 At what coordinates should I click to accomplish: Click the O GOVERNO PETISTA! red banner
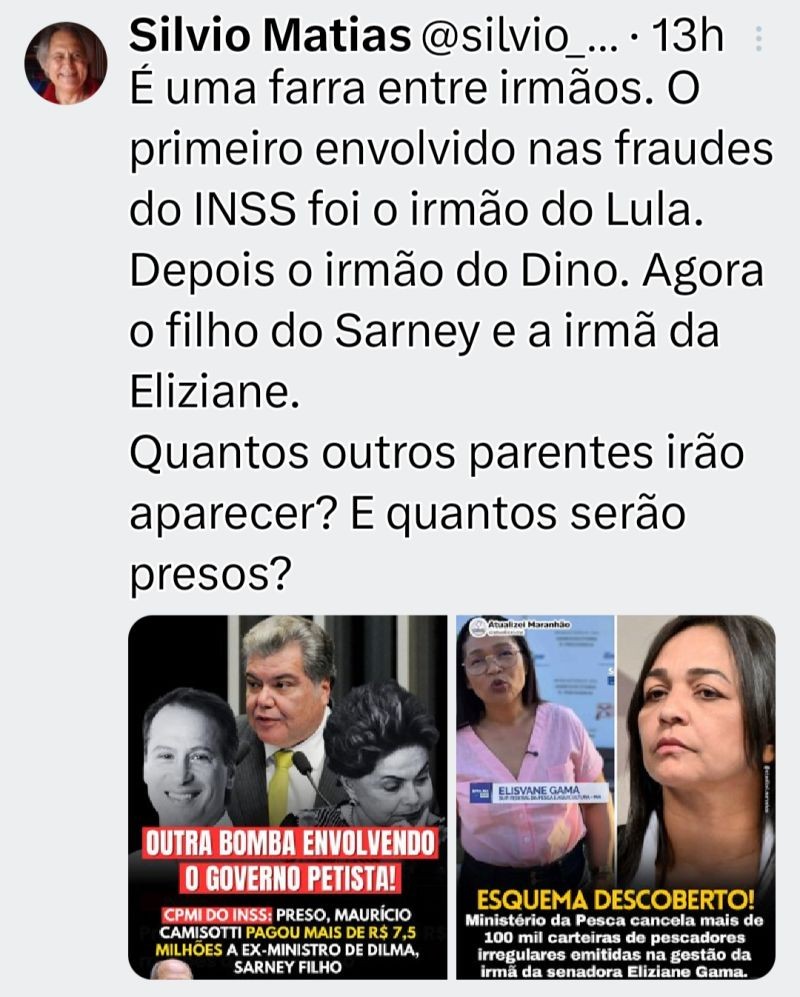(290, 879)
